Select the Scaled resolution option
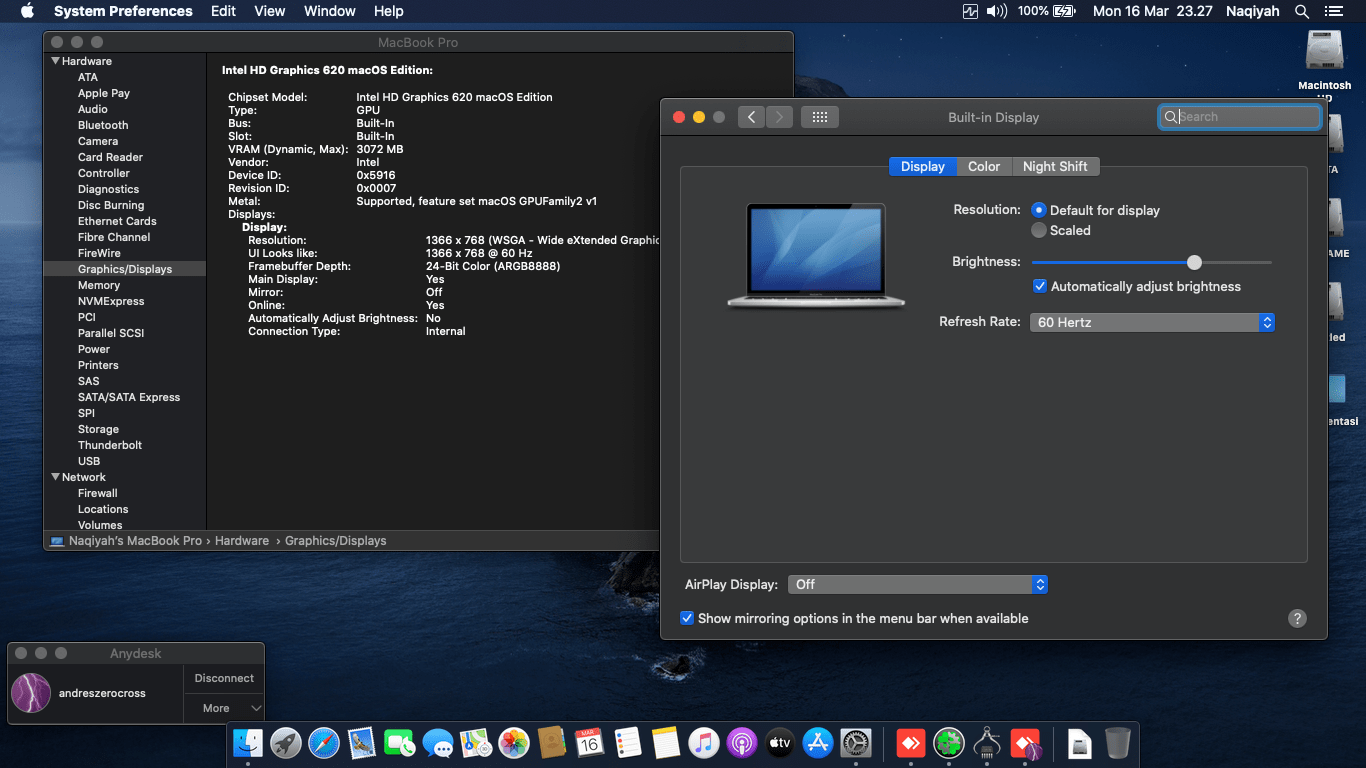Viewport: 1366px width, 768px height. point(1040,230)
